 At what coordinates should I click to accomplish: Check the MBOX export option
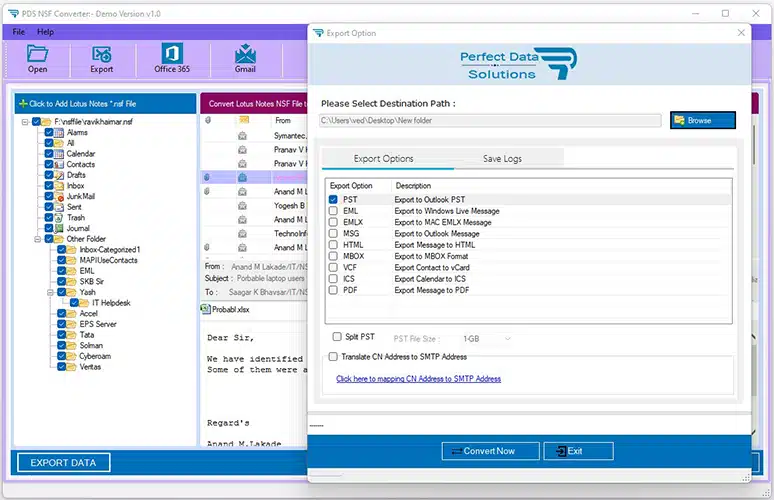tap(333, 256)
